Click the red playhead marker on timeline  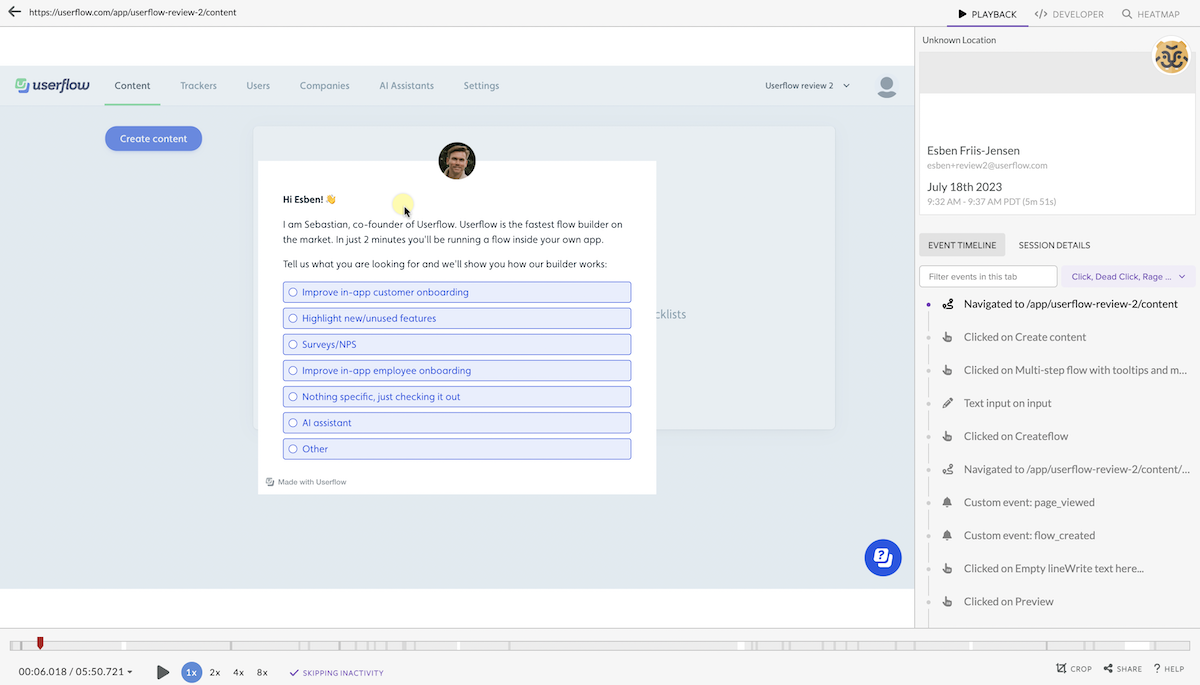(40, 643)
